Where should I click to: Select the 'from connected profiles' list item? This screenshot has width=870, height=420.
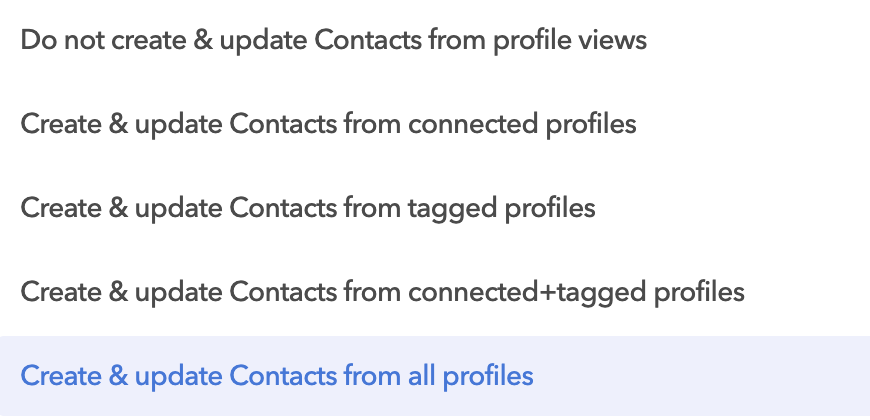[x=435, y=125]
